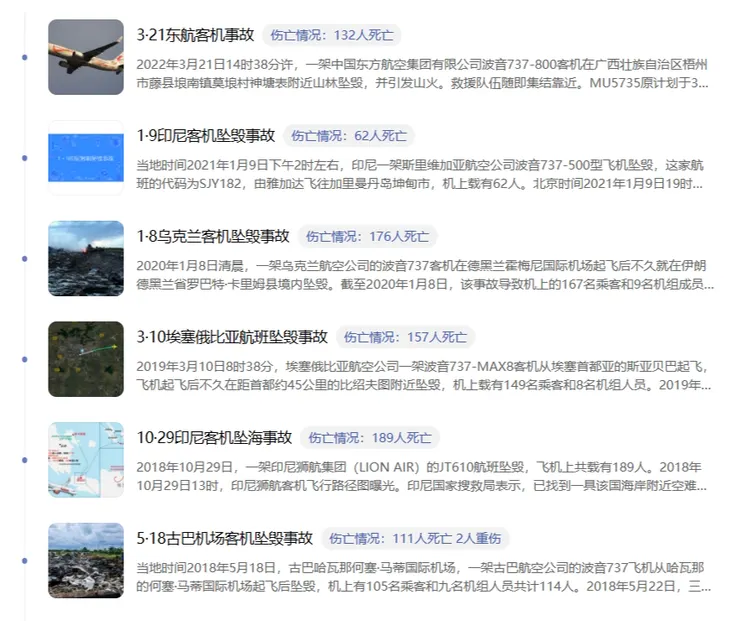Click the timeline dot beside 1·8乌克兰客机坠毁事故
Image resolution: width=740 pixels, height=621 pixels.
(x=25, y=259)
